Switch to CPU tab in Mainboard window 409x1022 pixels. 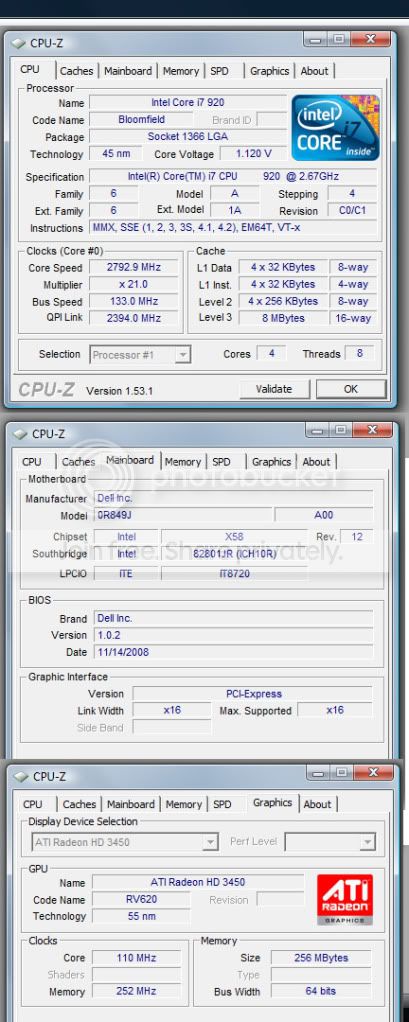coord(31,461)
